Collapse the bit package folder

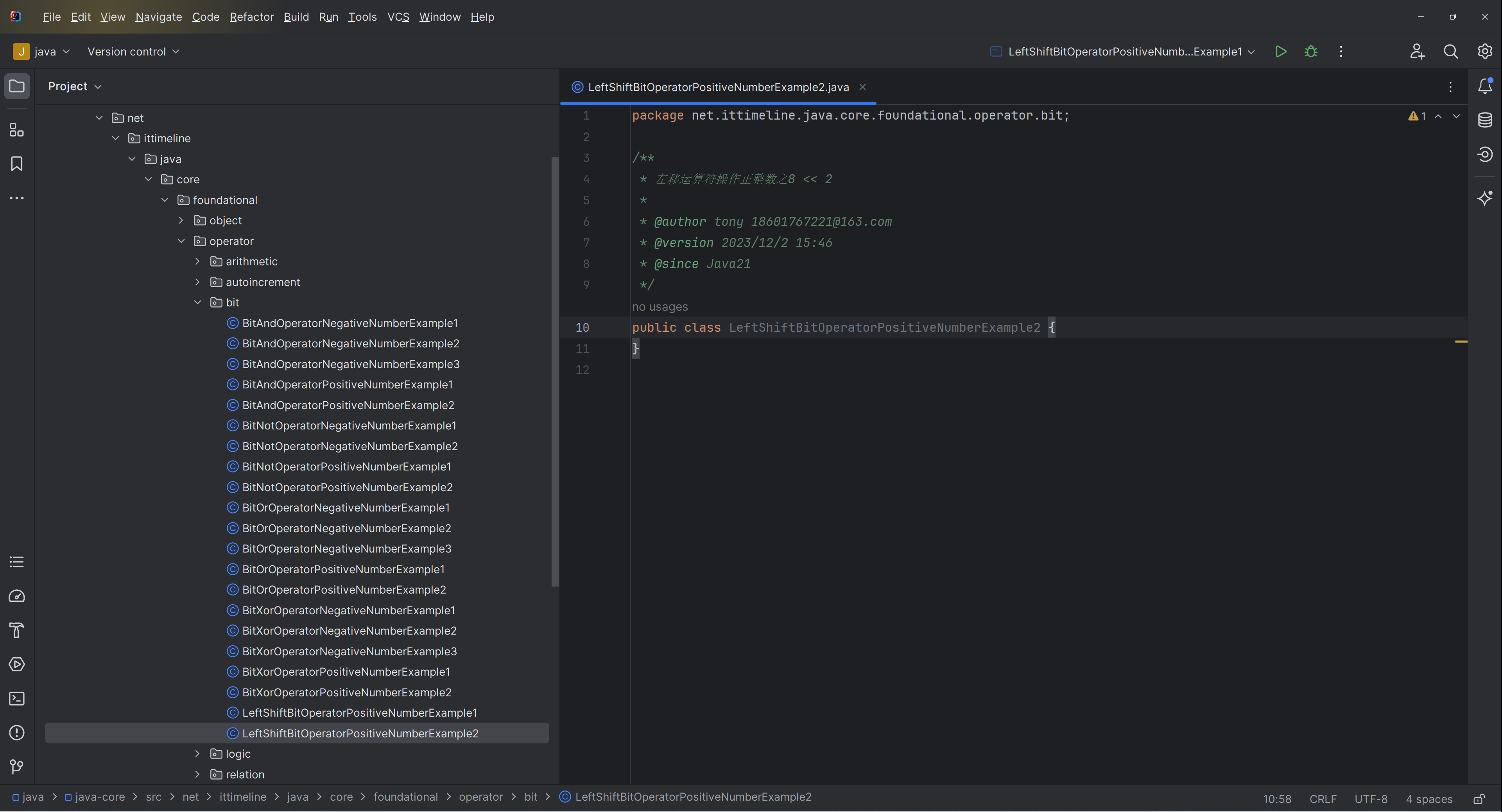(x=198, y=302)
